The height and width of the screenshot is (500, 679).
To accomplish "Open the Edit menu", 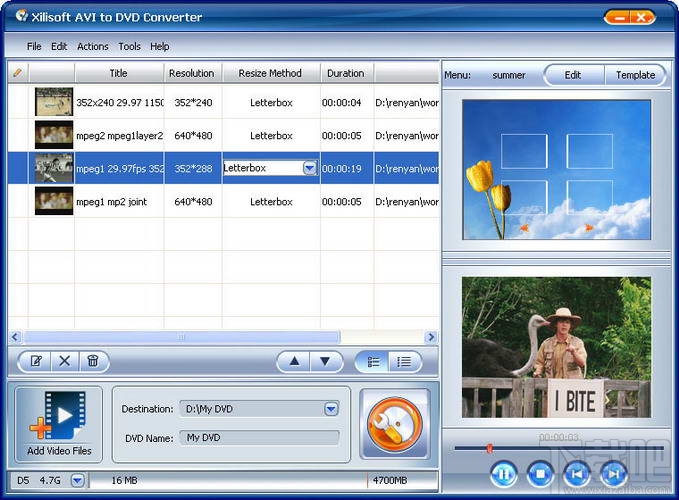I will 59,46.
